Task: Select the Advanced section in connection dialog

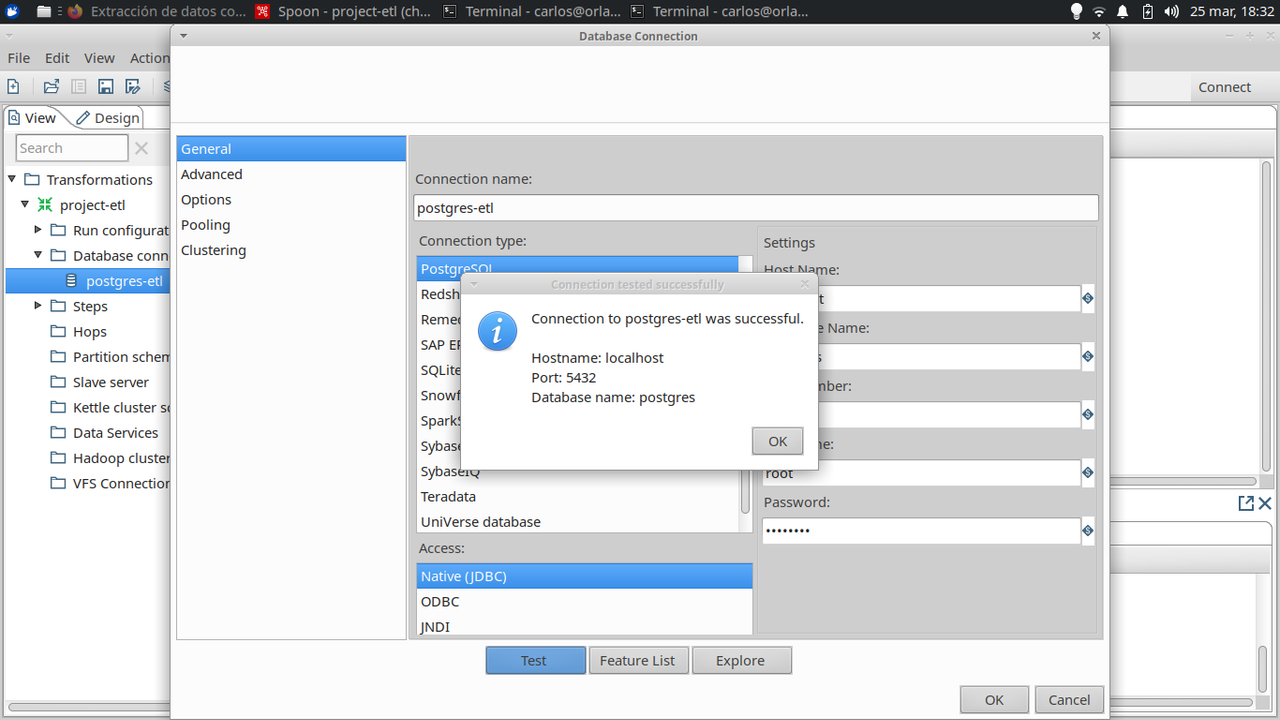Action: coord(291,174)
